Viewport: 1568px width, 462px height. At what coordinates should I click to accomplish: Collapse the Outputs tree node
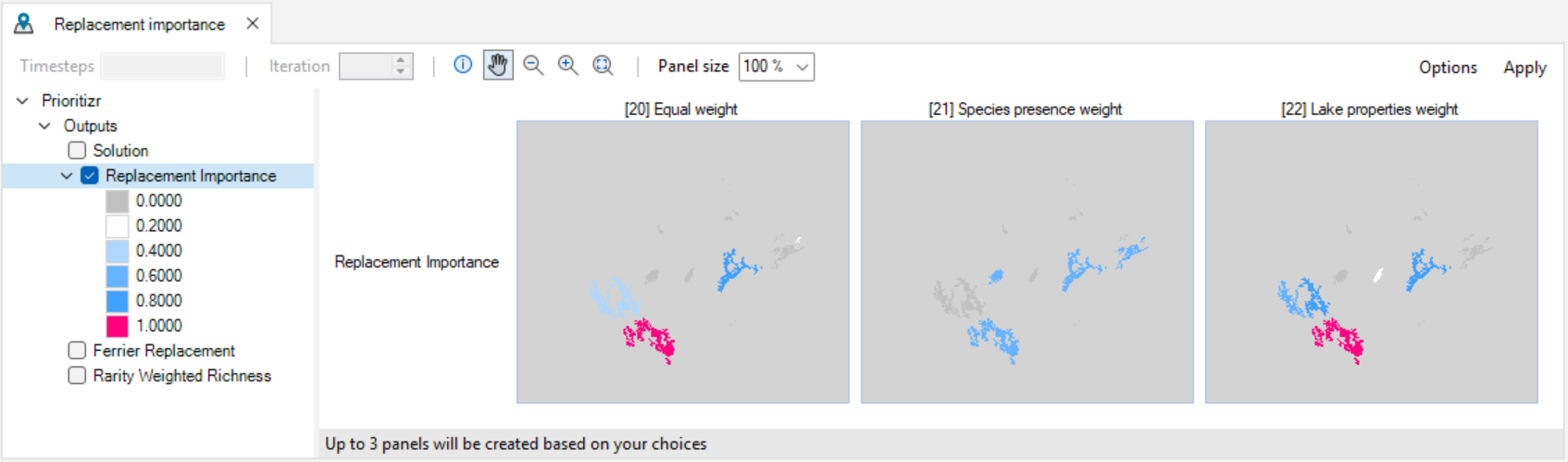(x=44, y=125)
